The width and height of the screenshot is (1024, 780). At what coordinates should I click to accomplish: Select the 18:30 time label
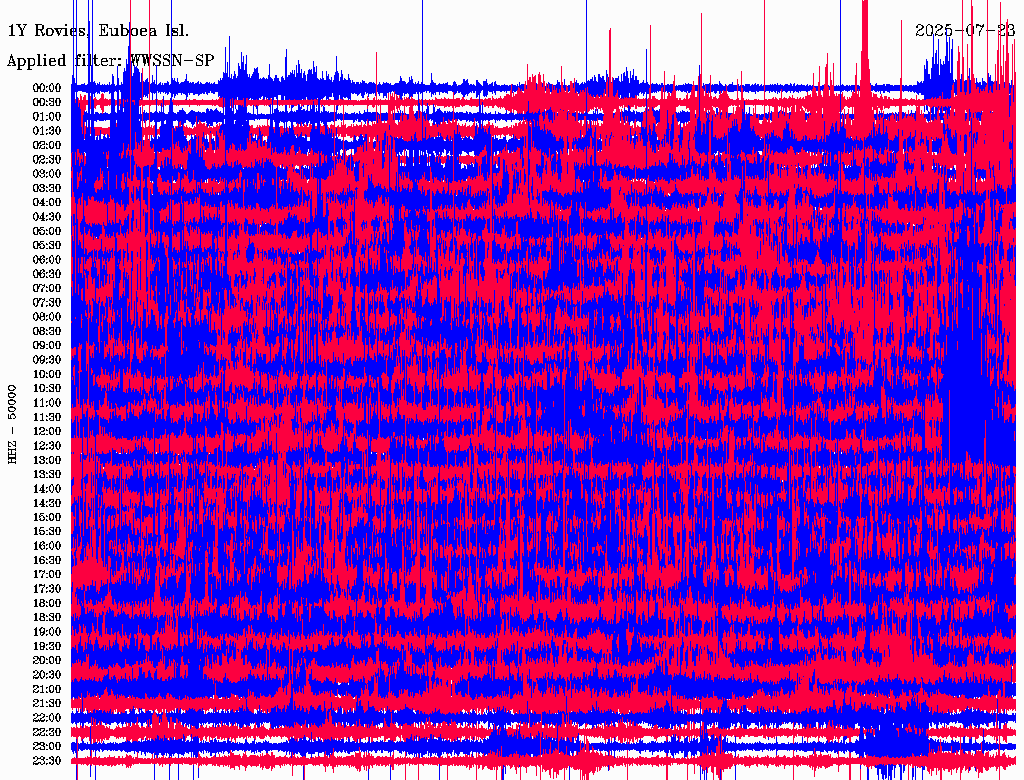tap(47, 617)
